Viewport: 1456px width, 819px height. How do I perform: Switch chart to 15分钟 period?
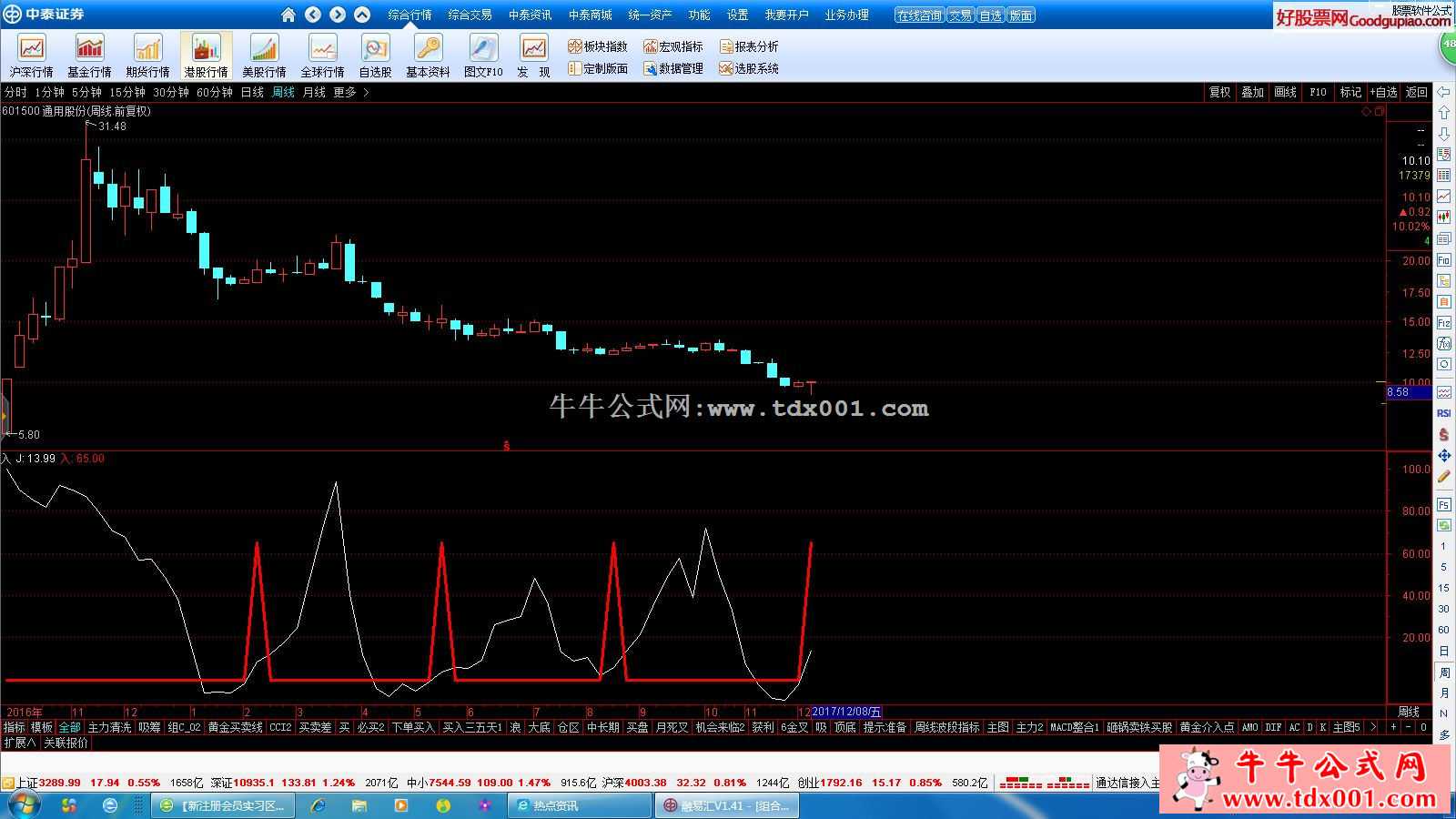[x=127, y=92]
